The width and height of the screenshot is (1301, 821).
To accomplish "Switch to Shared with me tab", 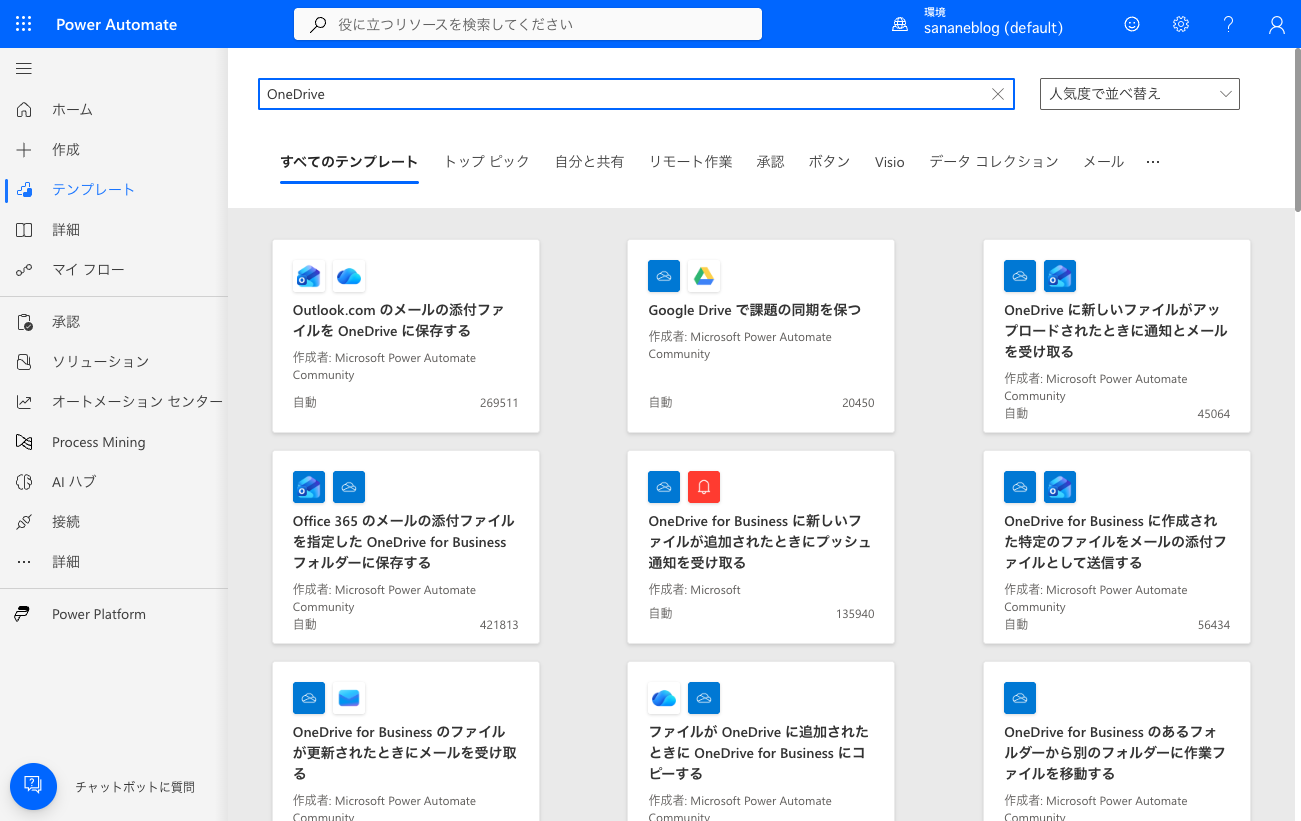I will (589, 161).
